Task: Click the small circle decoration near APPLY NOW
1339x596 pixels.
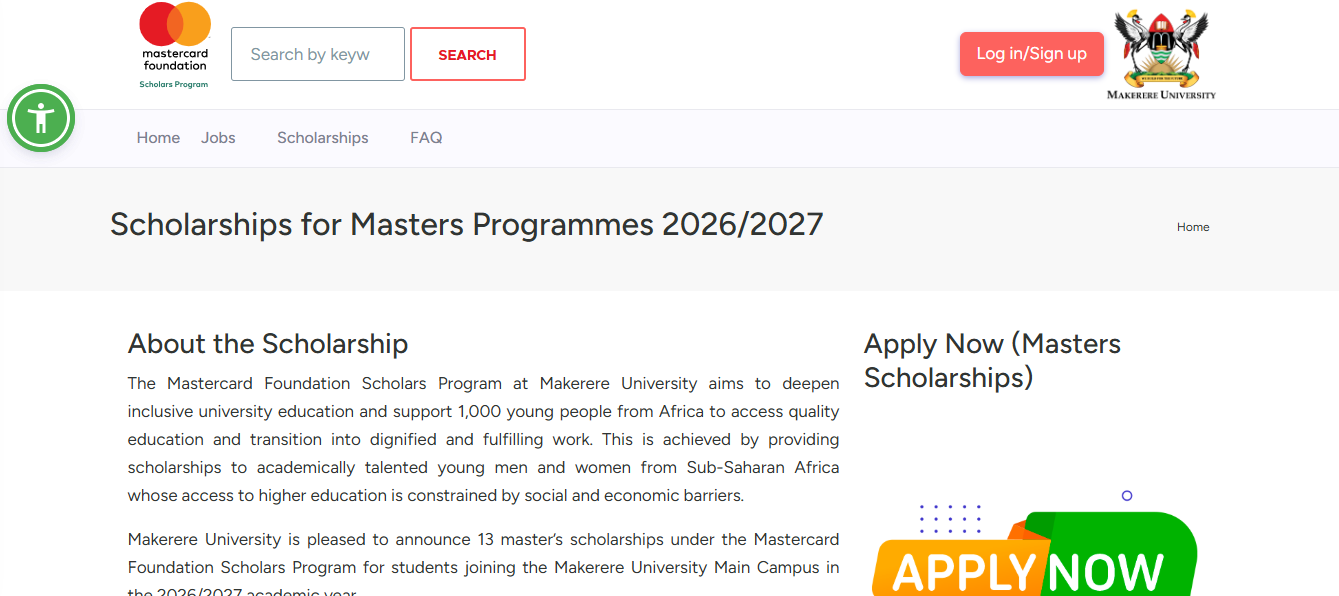Action: point(1127,495)
